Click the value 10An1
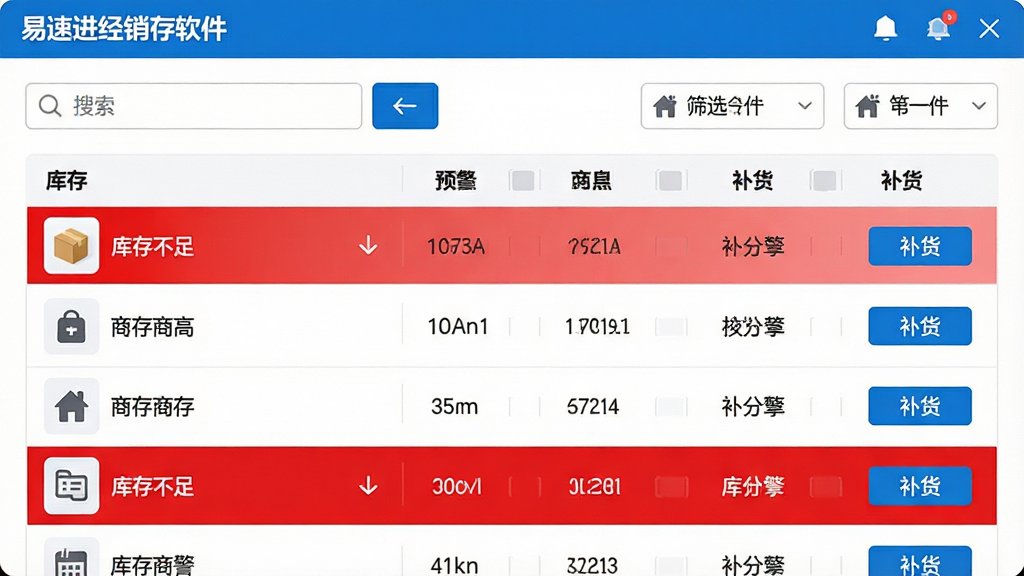Viewport: 1024px width, 576px height. point(458,327)
